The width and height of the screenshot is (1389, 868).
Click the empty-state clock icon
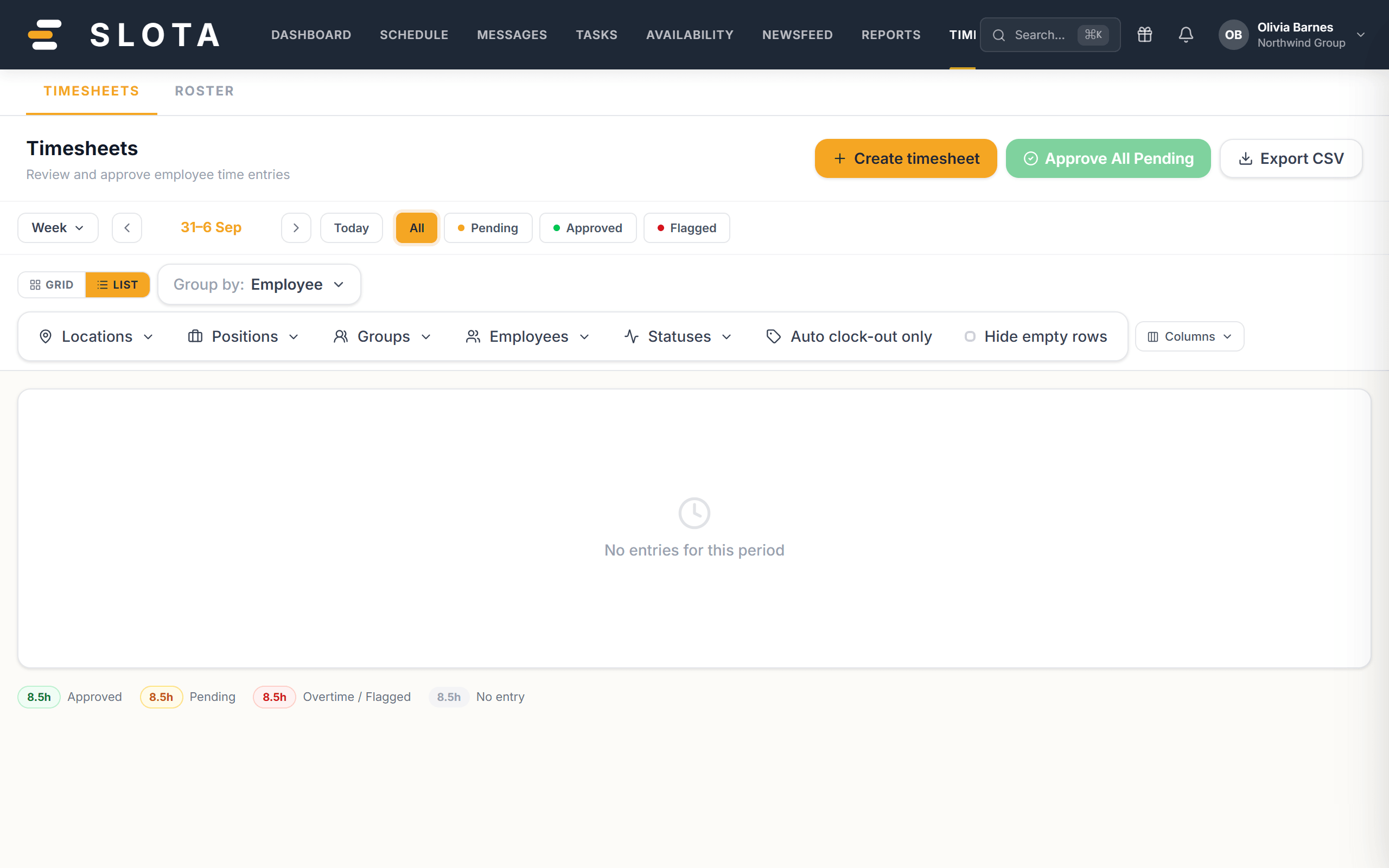coord(694,513)
